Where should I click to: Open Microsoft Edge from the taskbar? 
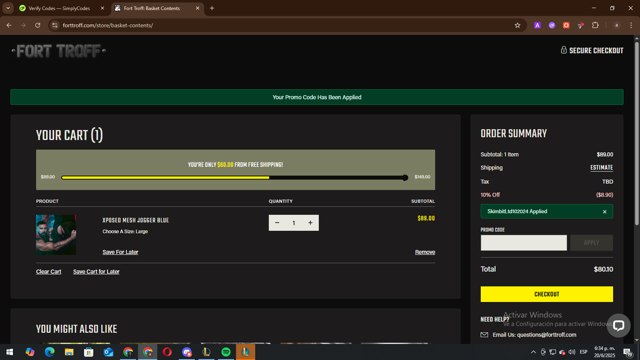pos(49,352)
